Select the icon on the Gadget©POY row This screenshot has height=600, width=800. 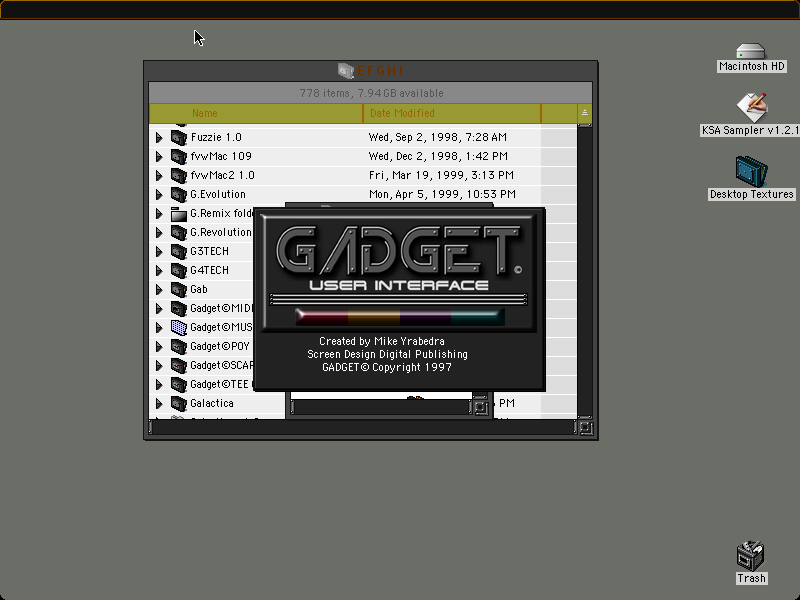point(179,346)
